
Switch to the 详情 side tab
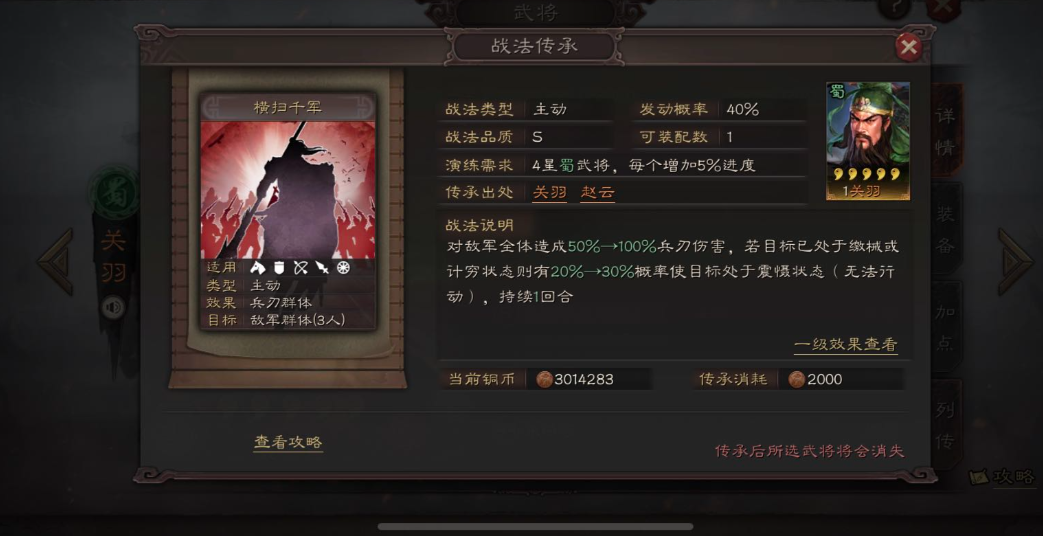(x=946, y=131)
